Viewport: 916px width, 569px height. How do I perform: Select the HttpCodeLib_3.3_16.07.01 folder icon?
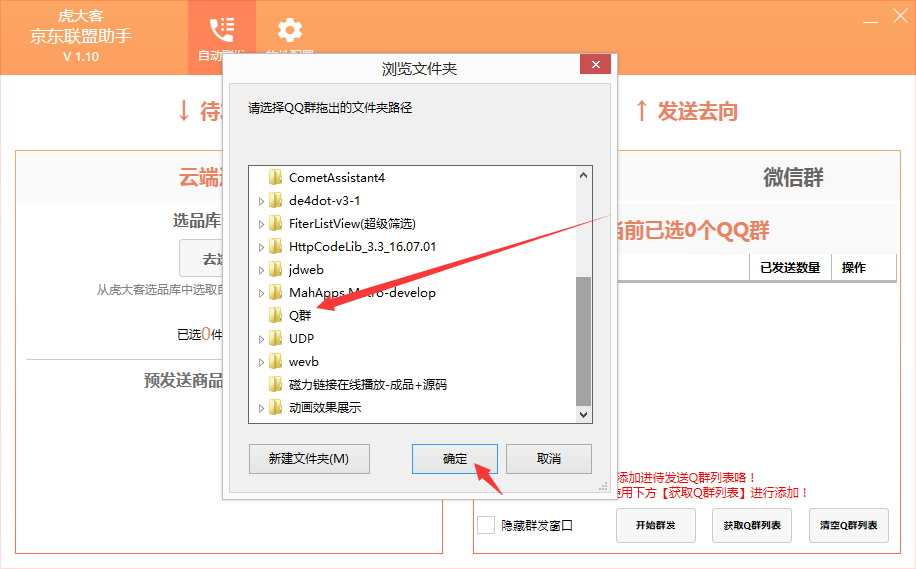click(x=276, y=247)
